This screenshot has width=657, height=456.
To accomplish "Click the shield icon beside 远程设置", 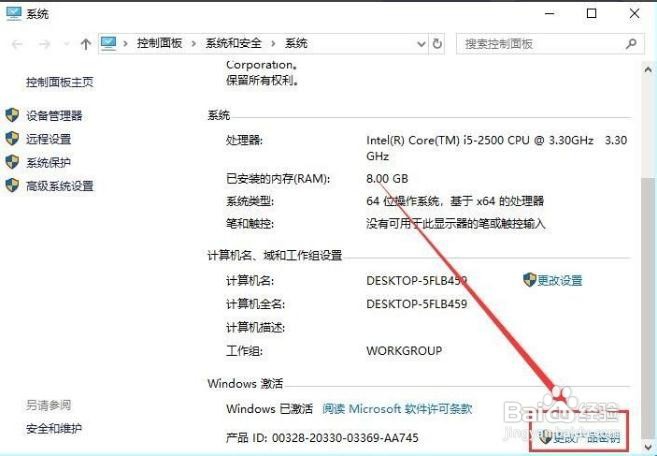I will [12, 138].
